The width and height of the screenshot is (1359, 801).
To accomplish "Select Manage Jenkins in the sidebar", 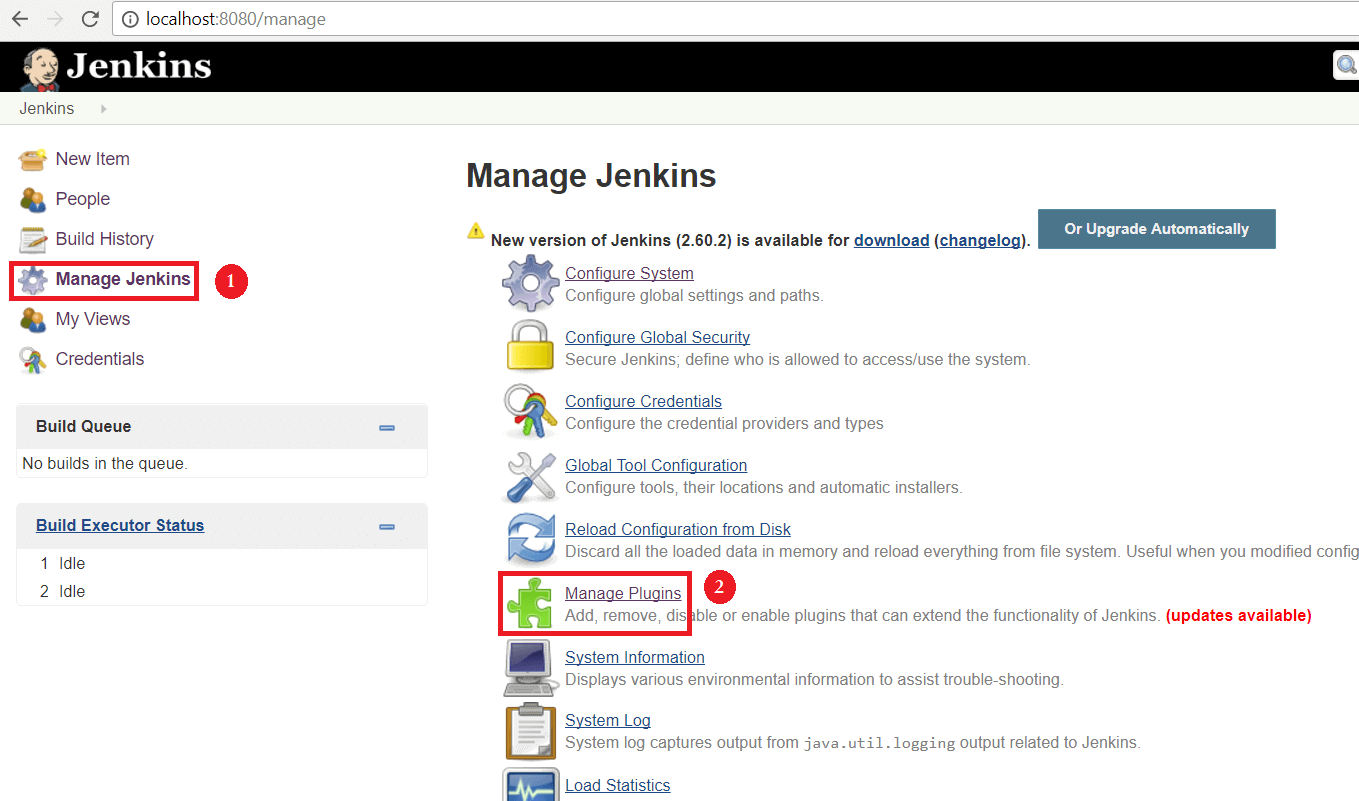I will click(123, 279).
